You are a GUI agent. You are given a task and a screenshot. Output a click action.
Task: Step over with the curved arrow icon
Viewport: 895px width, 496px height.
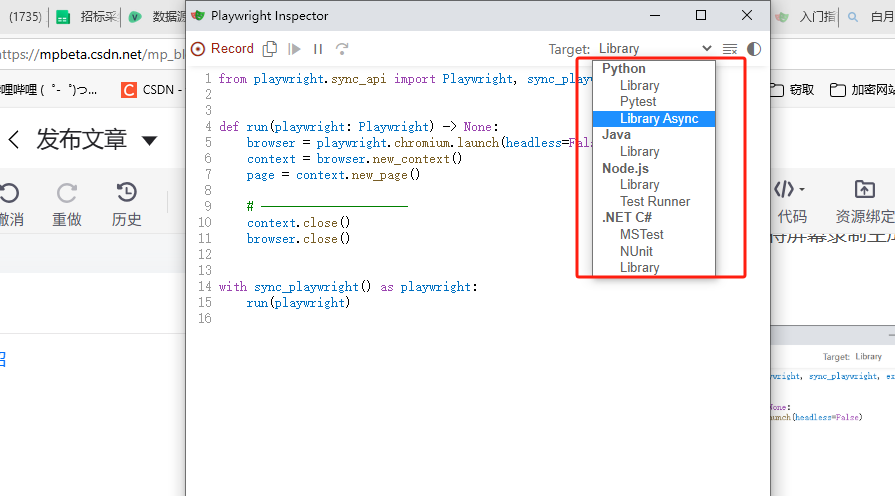[342, 49]
